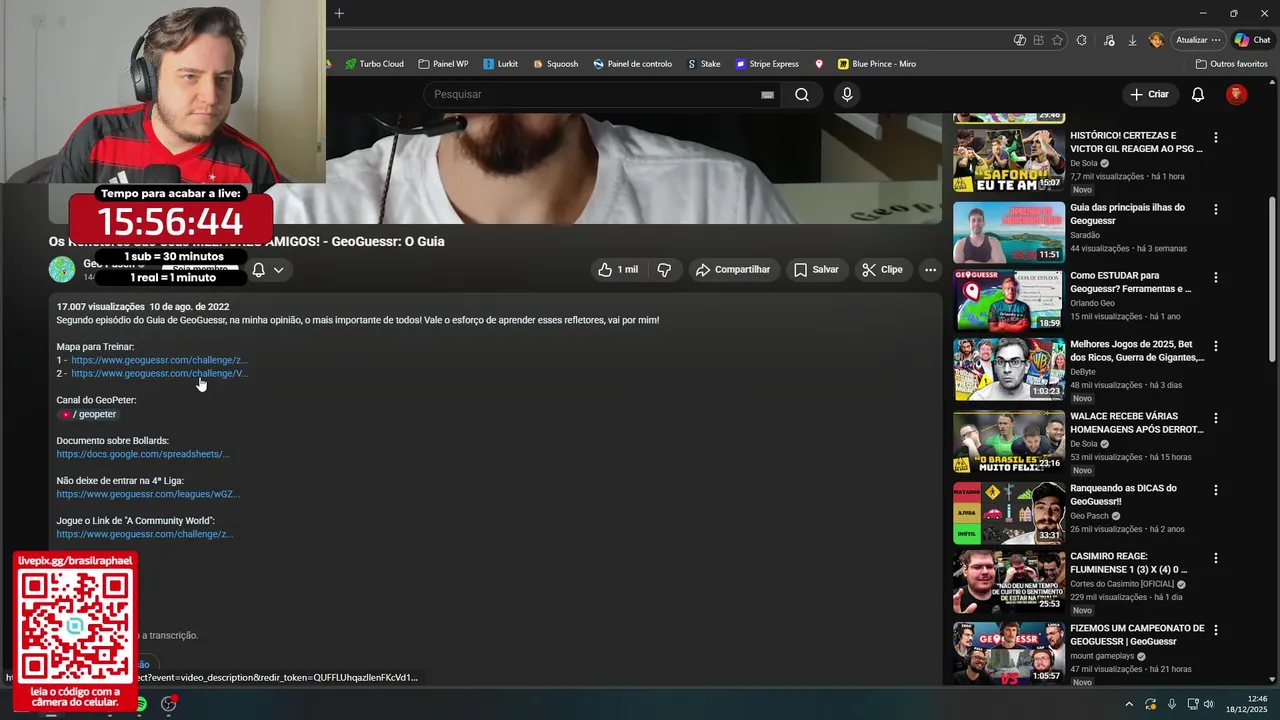Open Stripe Express bookmark
1280x720 pixels.
pos(767,64)
